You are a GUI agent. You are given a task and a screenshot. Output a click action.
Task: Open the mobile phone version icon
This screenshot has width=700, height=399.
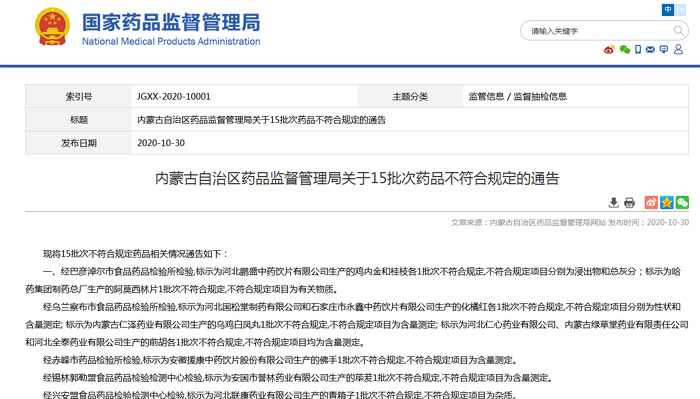[x=638, y=50]
